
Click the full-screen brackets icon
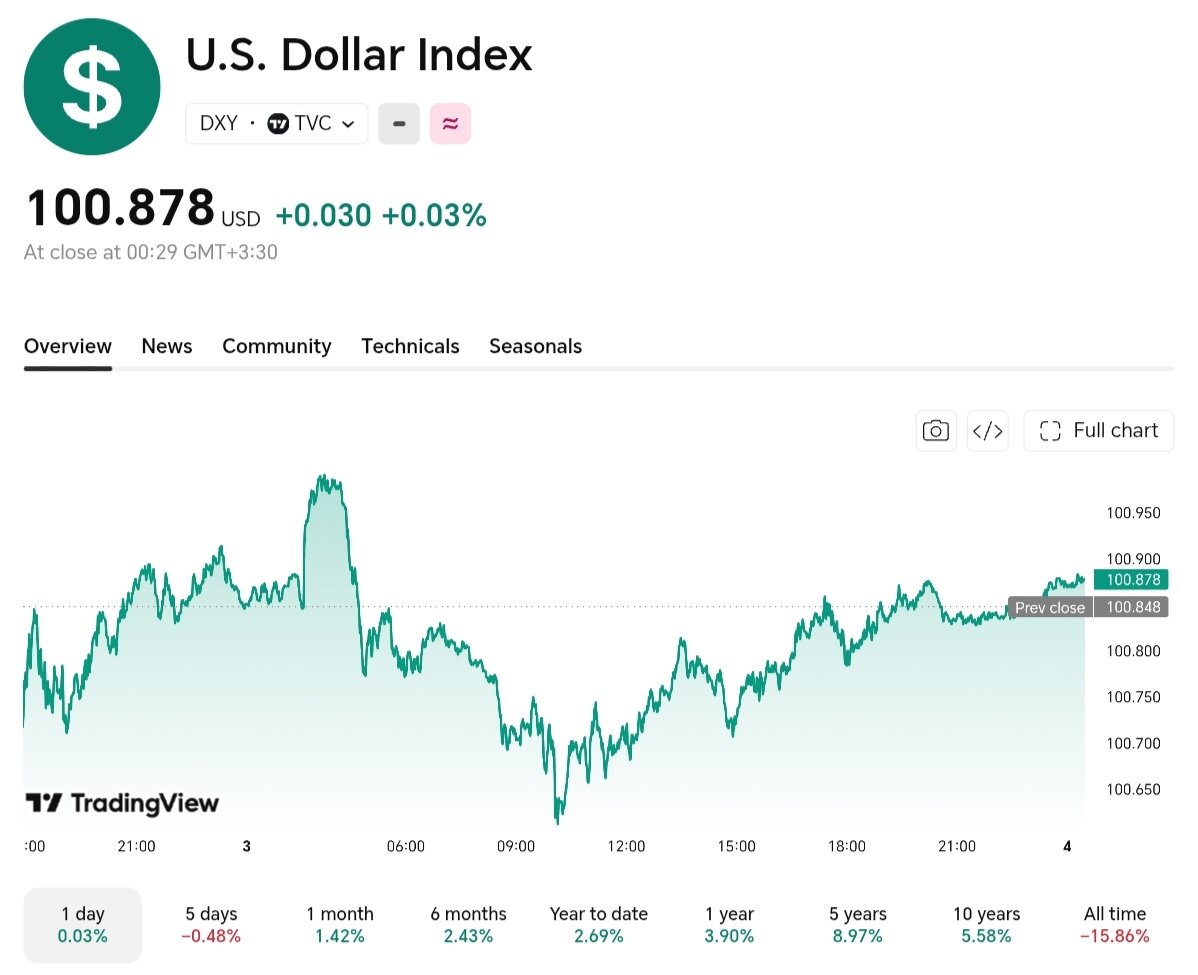coord(1050,431)
